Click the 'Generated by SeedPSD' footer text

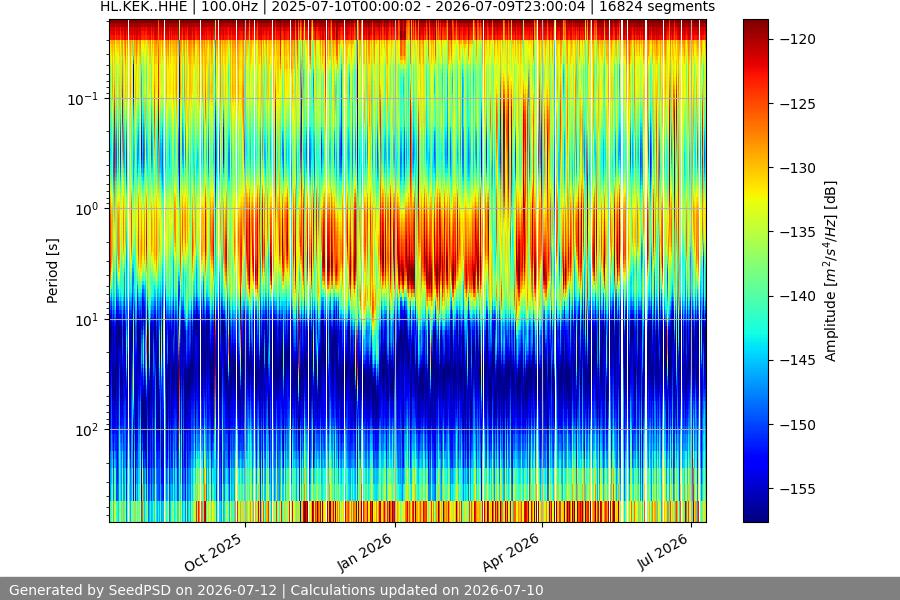pos(276,590)
